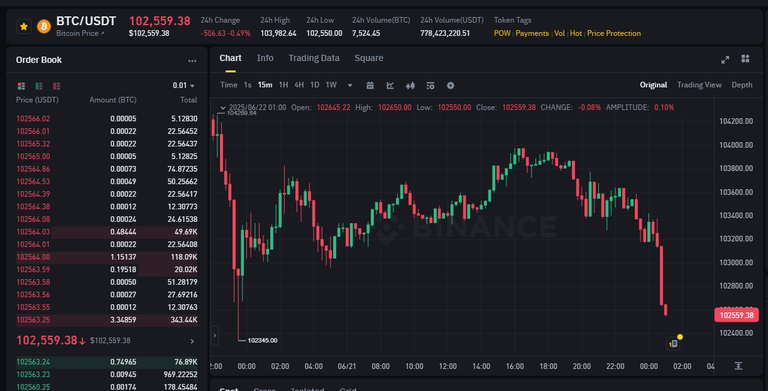Image resolution: width=768 pixels, height=391 pixels.
Task: Collapse chart side panel arrow handle
Action: click(215, 336)
